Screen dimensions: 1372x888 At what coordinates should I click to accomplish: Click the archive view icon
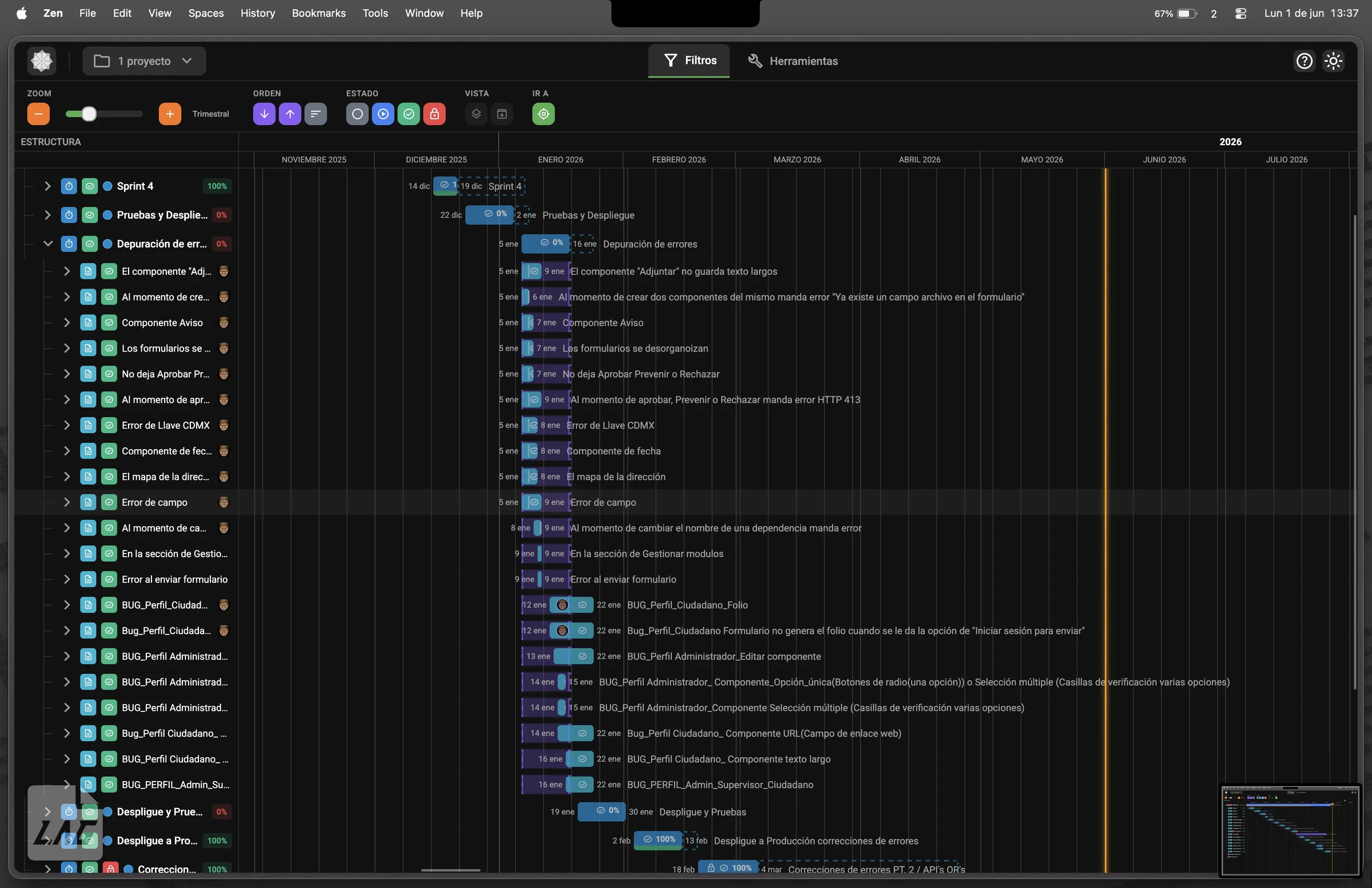pos(502,114)
